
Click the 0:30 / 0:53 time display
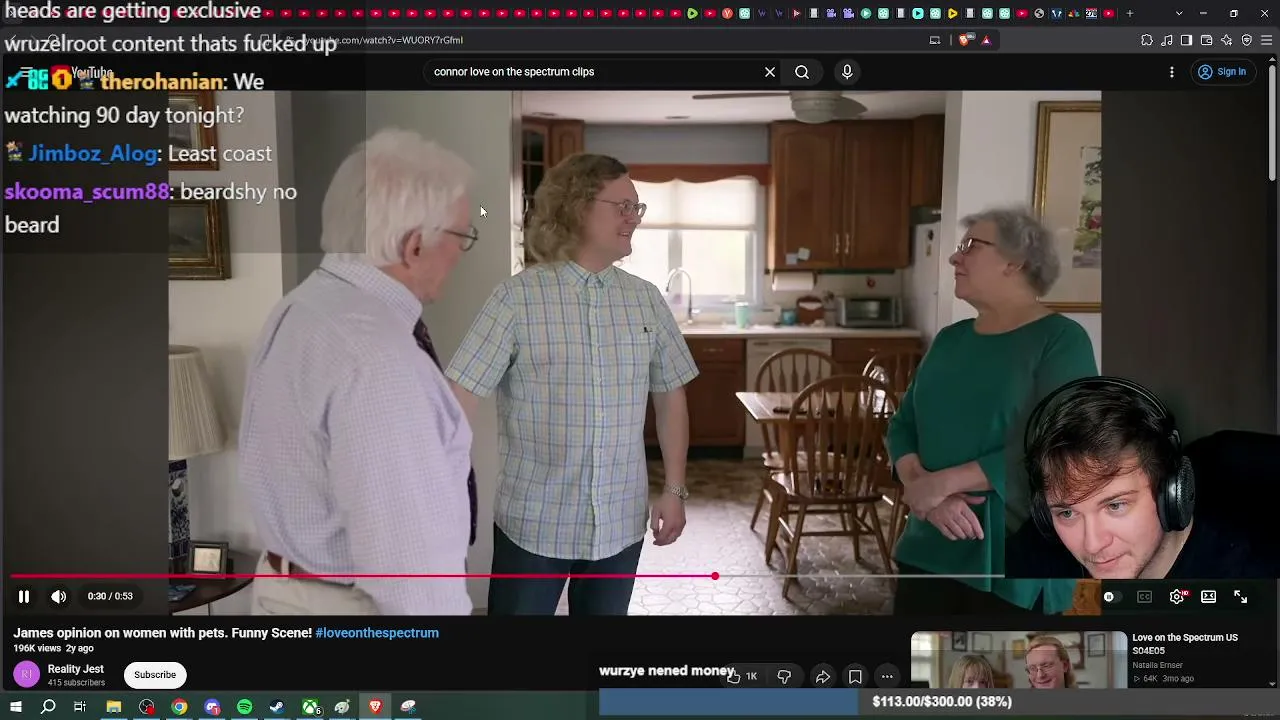(110, 596)
